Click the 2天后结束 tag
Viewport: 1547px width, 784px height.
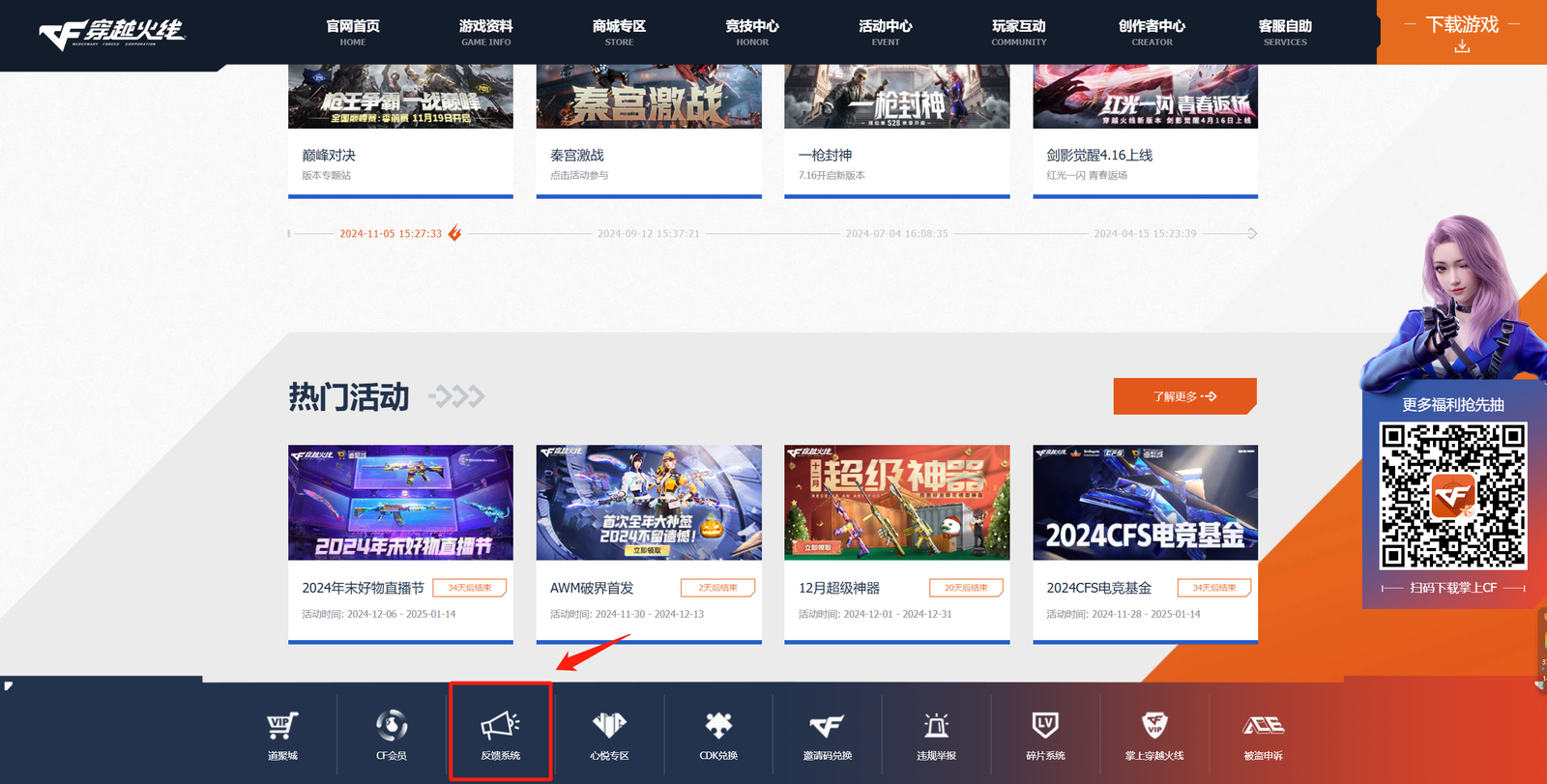pos(718,588)
